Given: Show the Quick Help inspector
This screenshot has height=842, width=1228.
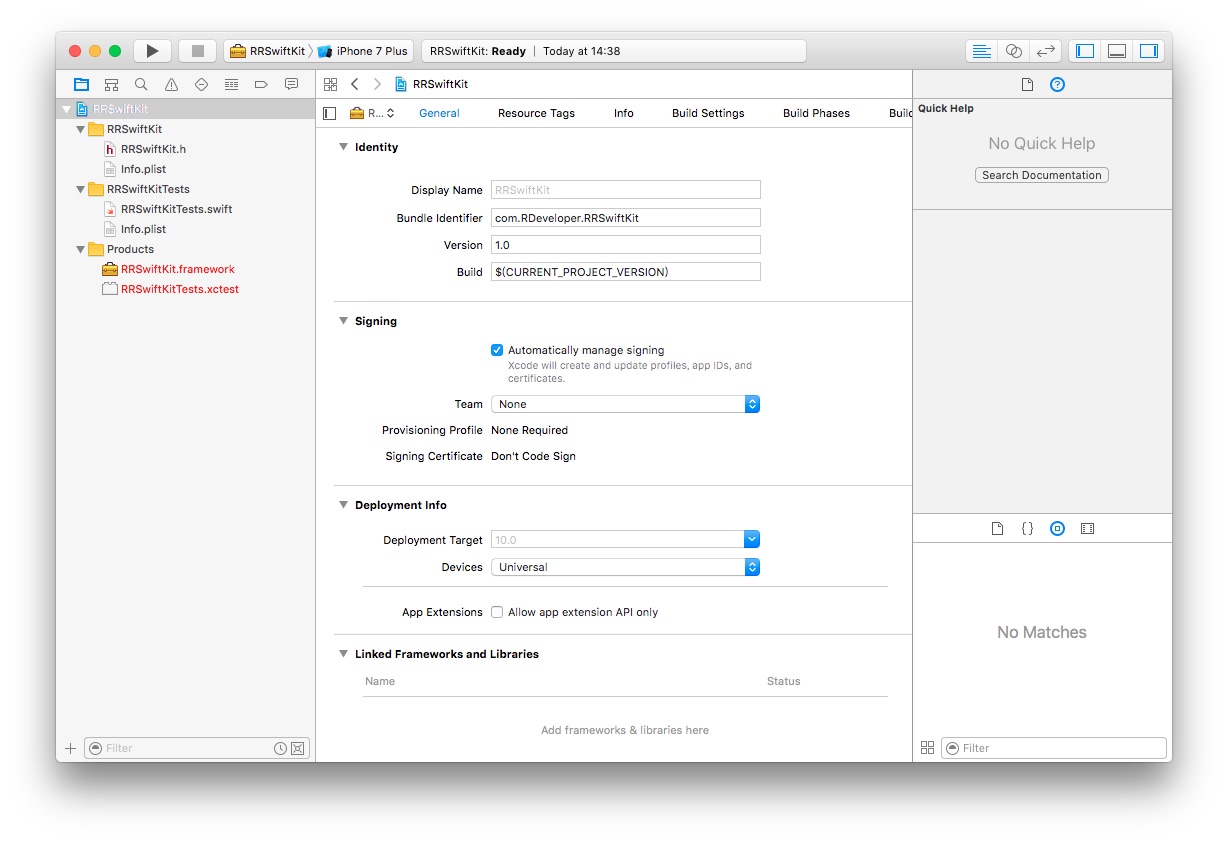Looking at the screenshot, I should (1057, 84).
